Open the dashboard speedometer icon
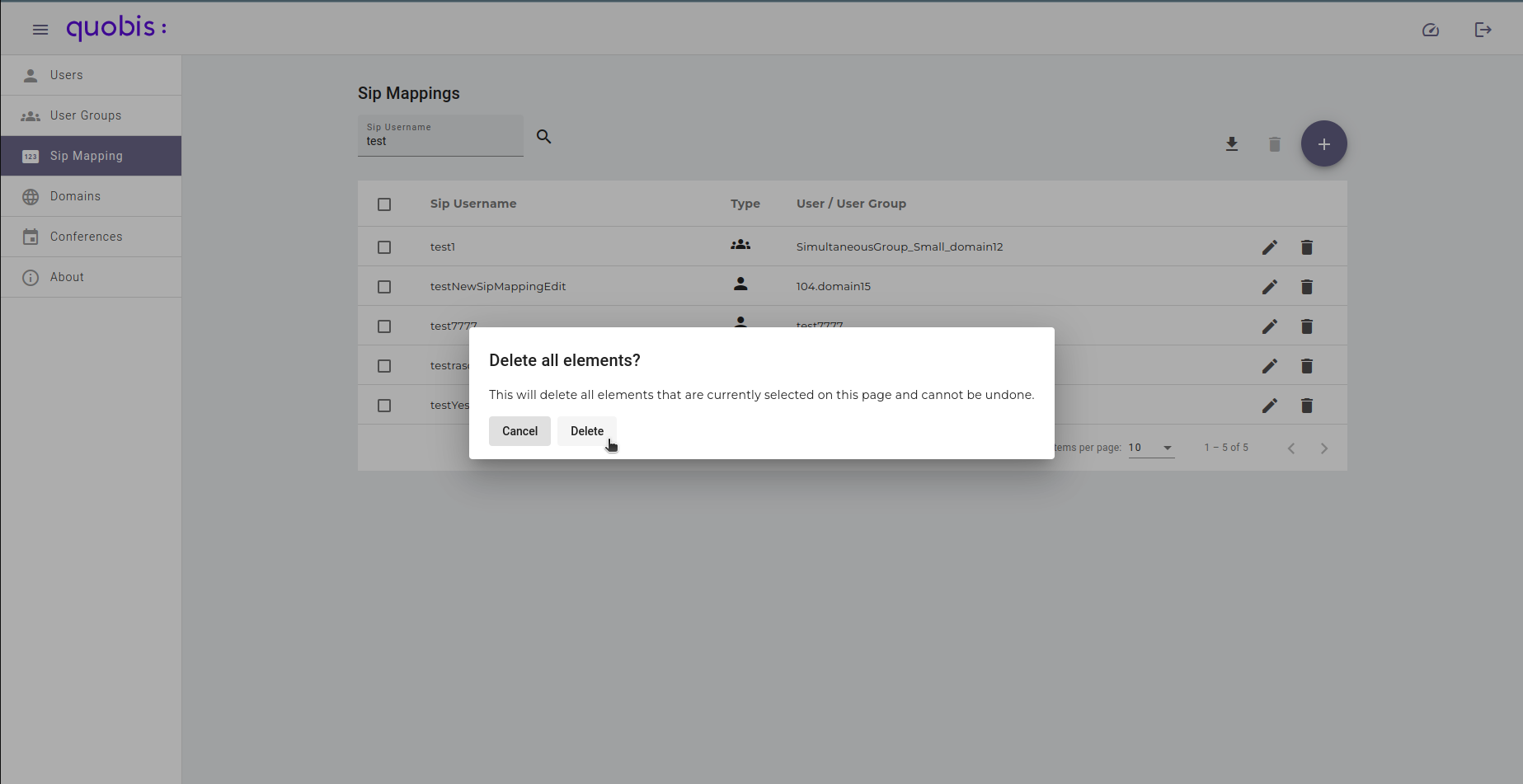 click(x=1431, y=30)
